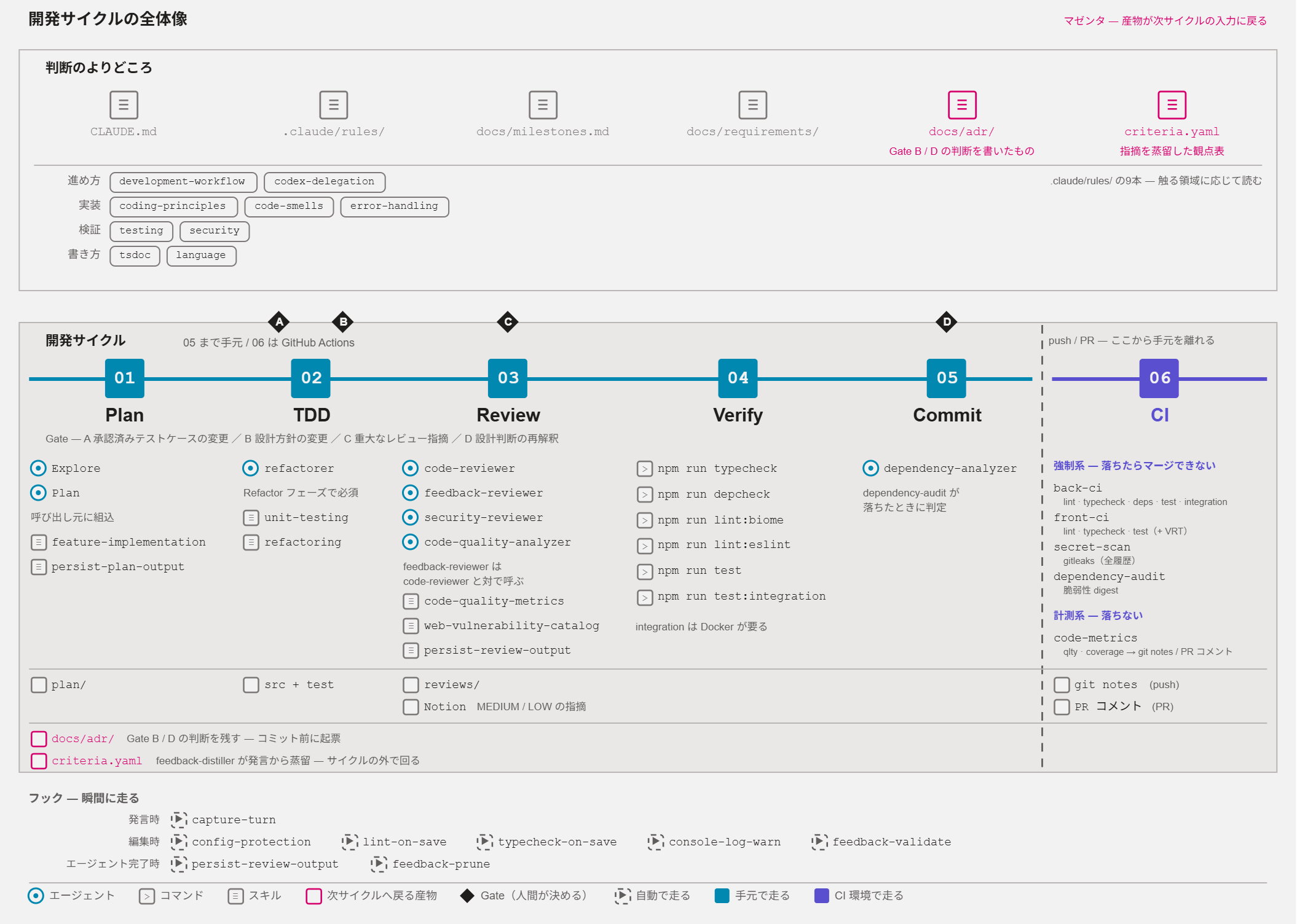Click the tsdoc rule pill

tap(135, 256)
